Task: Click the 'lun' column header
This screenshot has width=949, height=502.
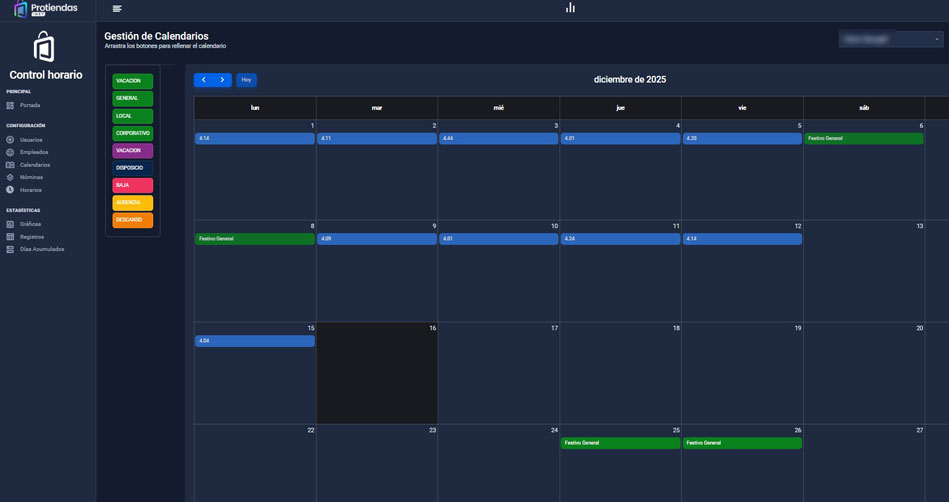Action: [x=255, y=108]
